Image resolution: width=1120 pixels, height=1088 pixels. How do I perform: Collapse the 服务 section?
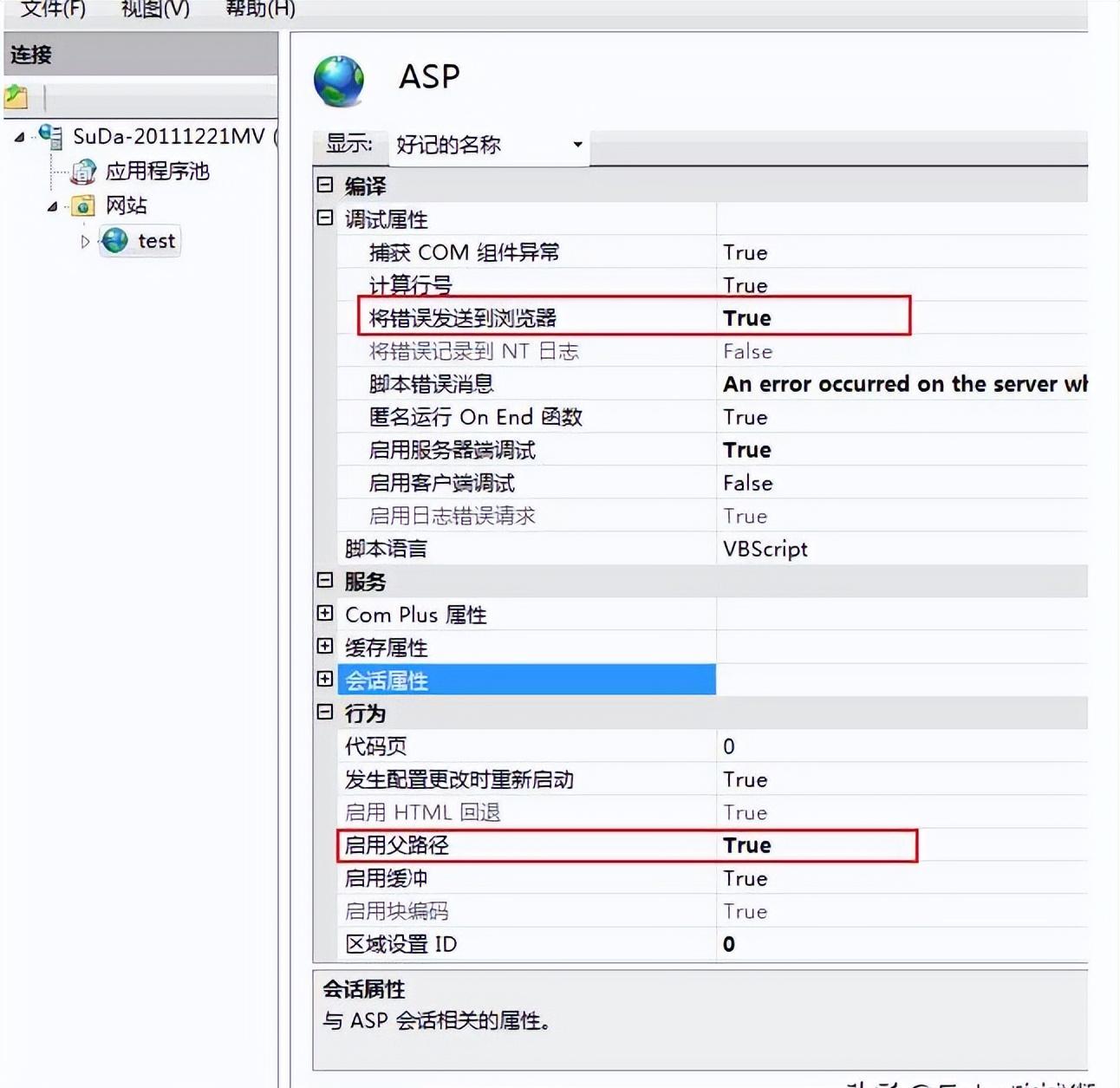(x=325, y=580)
